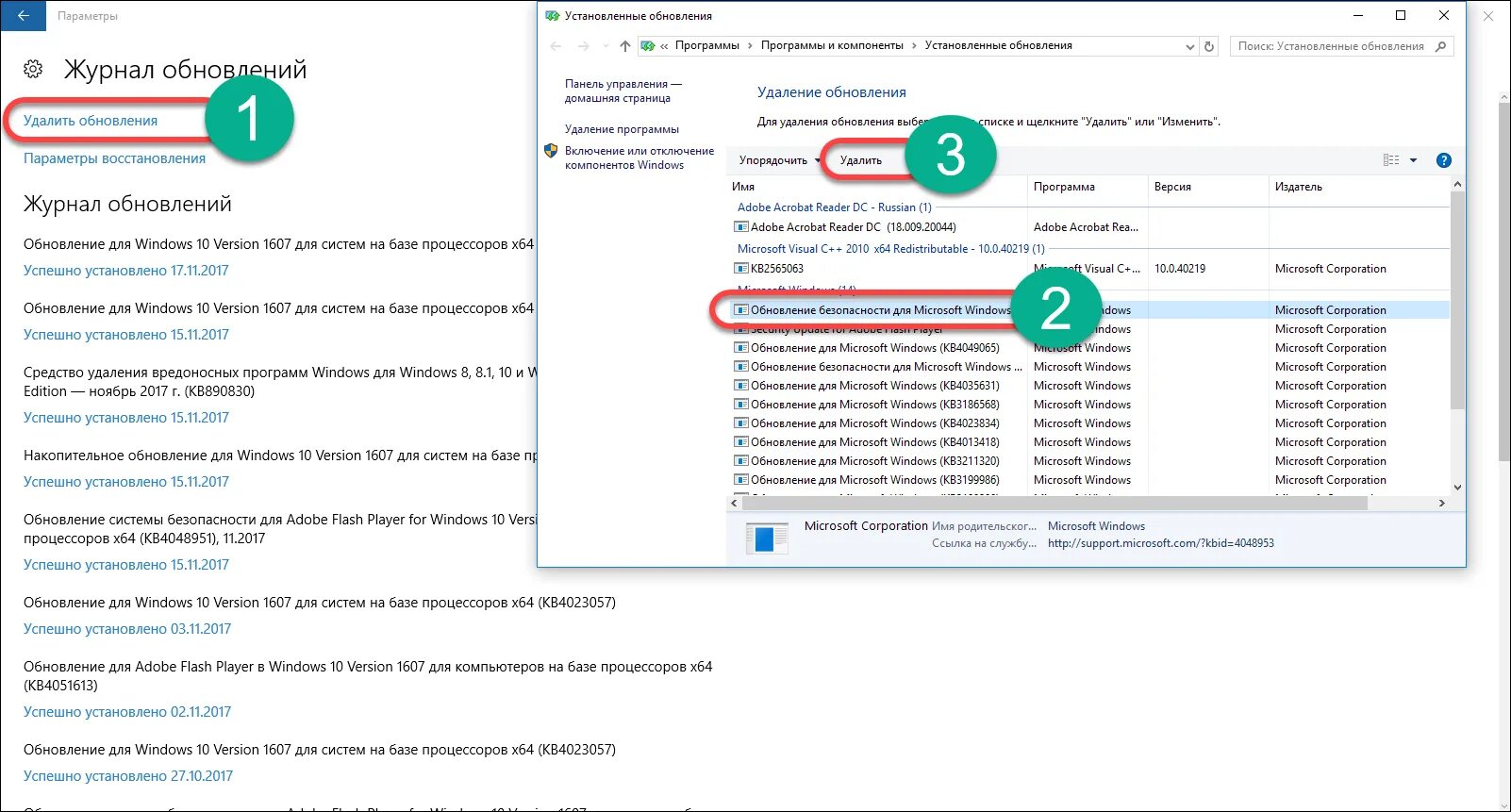This screenshot has width=1511, height=812.
Task: Click the KB2565063 update icon
Action: (x=741, y=269)
